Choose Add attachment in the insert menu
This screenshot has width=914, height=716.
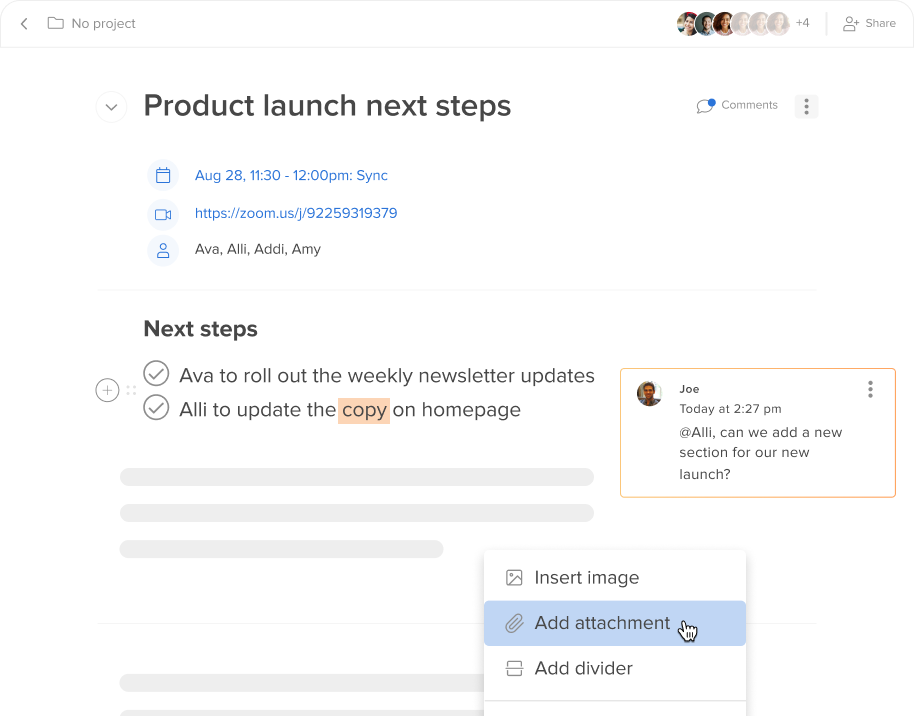click(615, 623)
